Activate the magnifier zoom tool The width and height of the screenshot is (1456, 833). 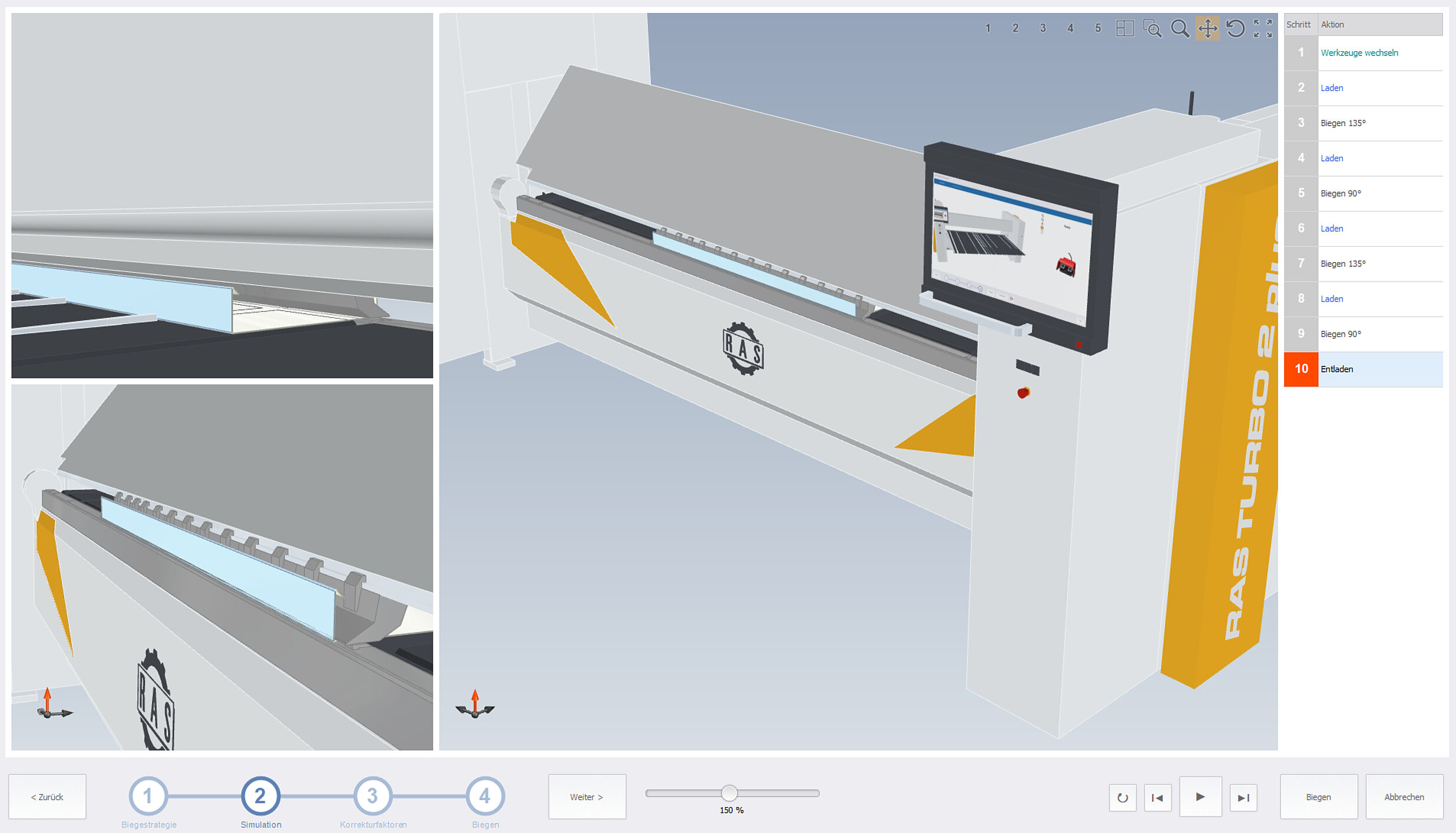(x=1180, y=28)
